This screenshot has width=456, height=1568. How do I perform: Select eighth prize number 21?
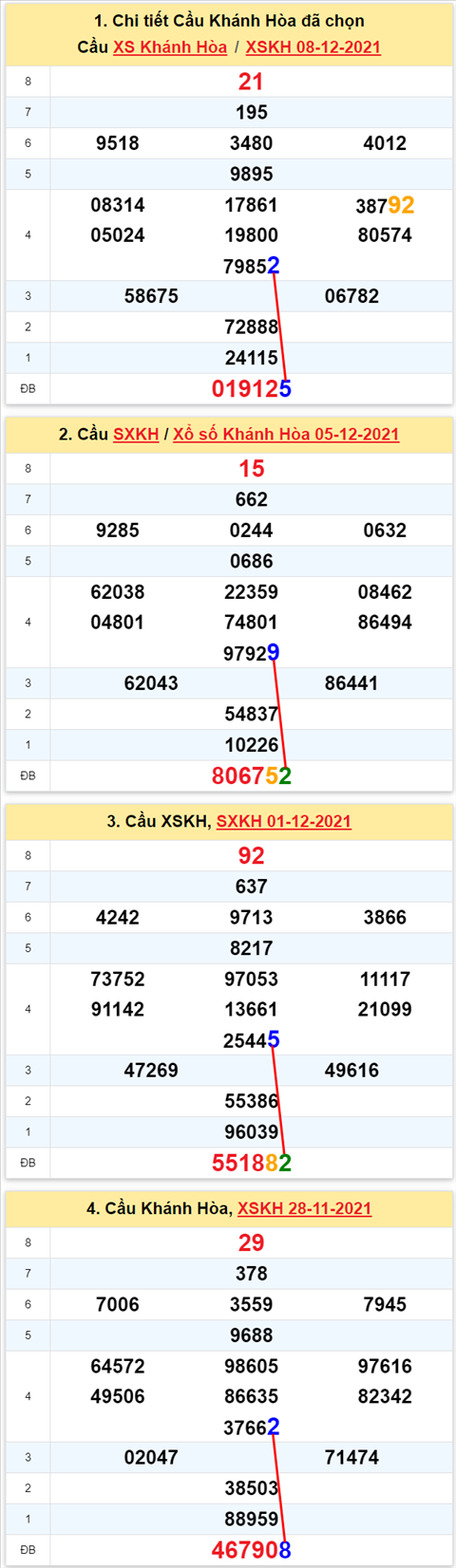(251, 82)
